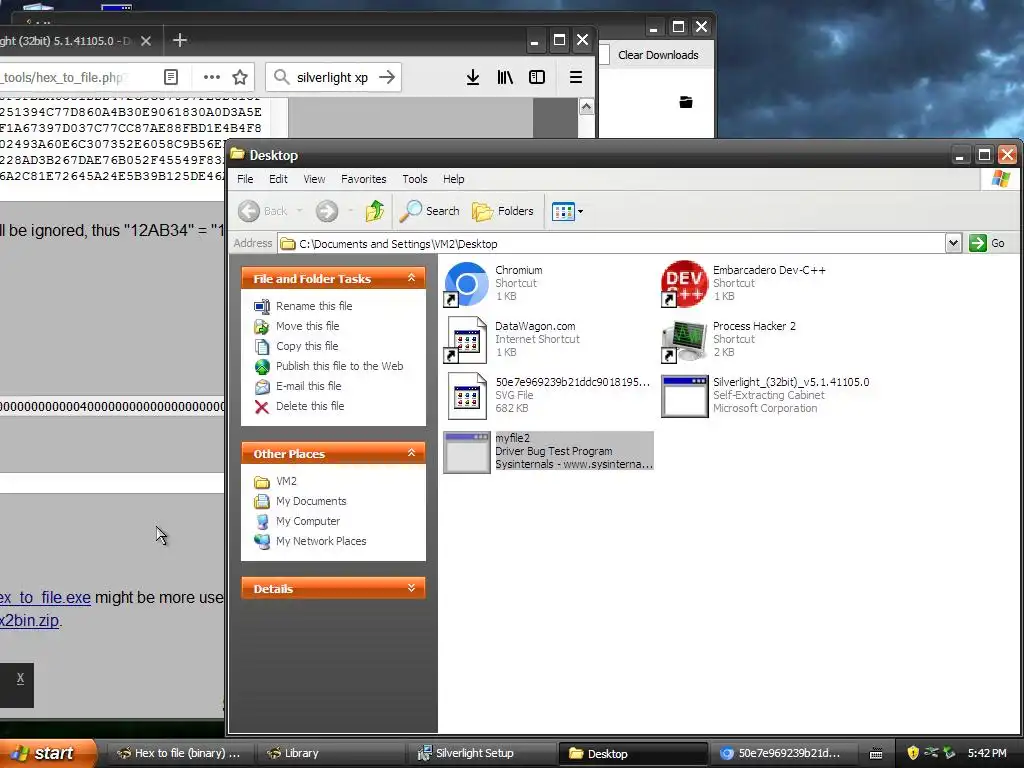Open My Documents in Other Places
The width and height of the screenshot is (1024, 768).
310,501
